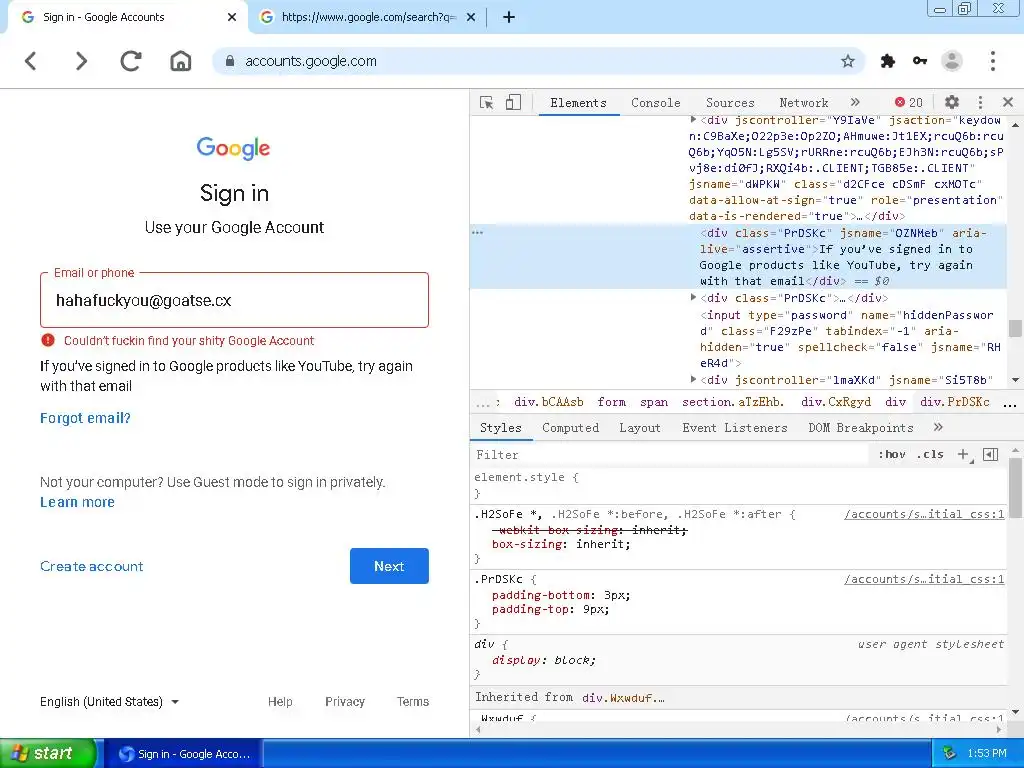1024x768 pixels.
Task: Click the red error count 20
Action: click(909, 103)
